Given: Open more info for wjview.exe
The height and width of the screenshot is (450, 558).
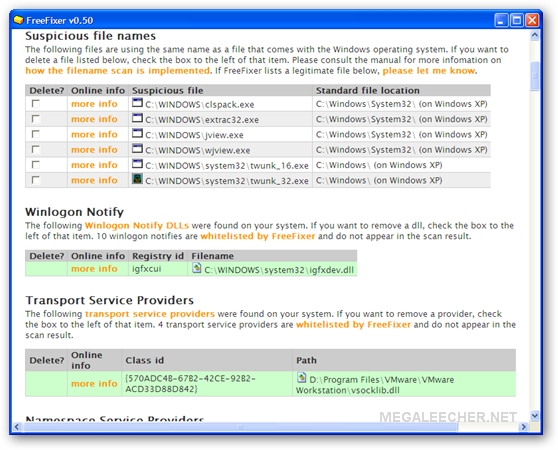Looking at the screenshot, I should 94,150.
